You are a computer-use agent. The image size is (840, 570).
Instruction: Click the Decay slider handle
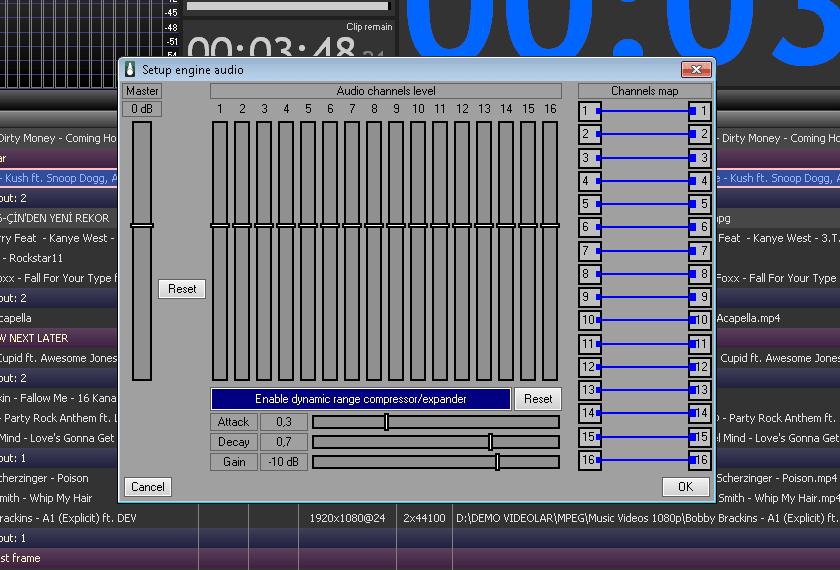pos(490,442)
